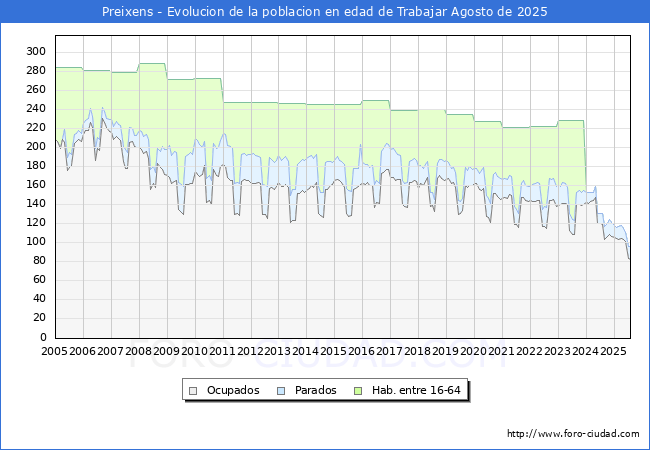Click the 2020 x-axis year label
Image resolution: width=650 pixels, height=450 pixels.
click(473, 351)
